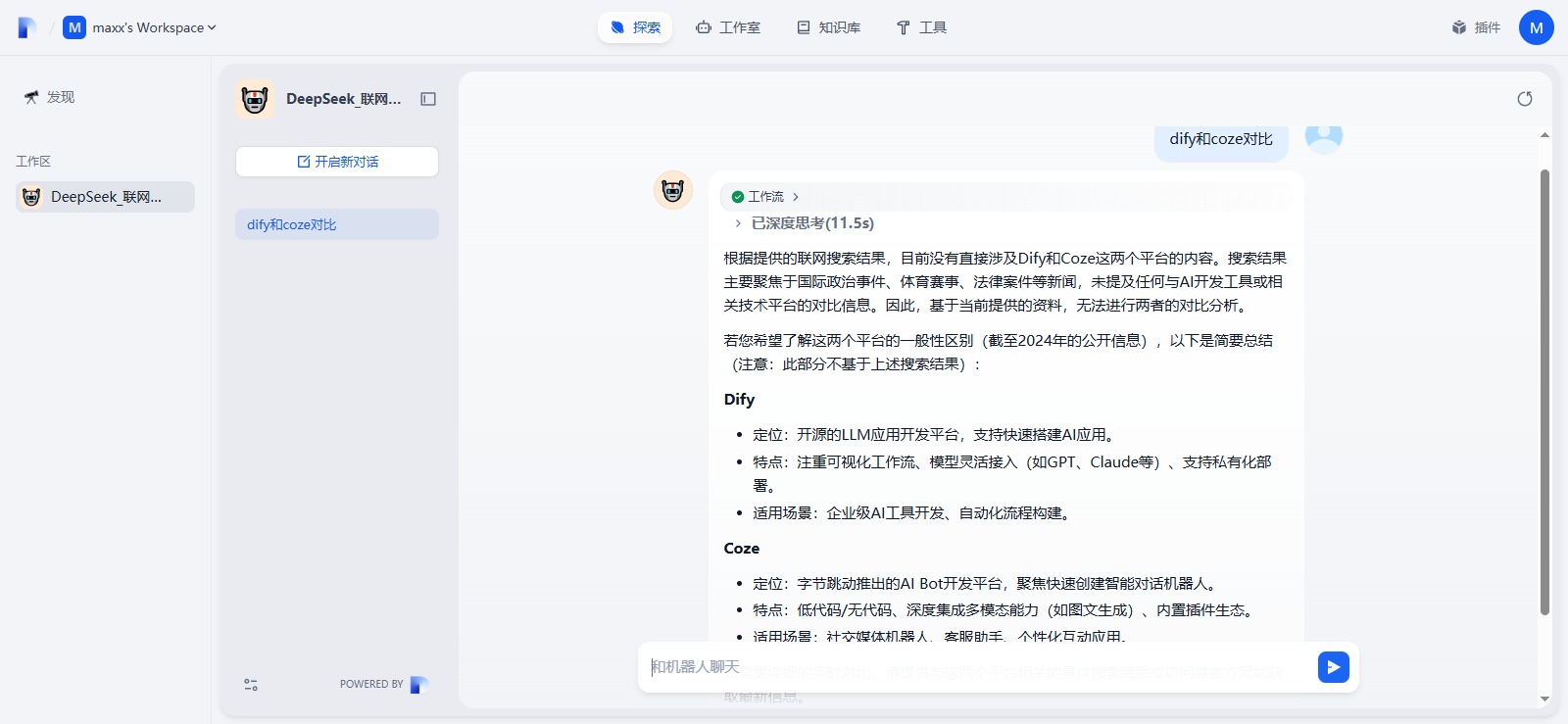Switch to the 工作室 tab

tap(728, 27)
